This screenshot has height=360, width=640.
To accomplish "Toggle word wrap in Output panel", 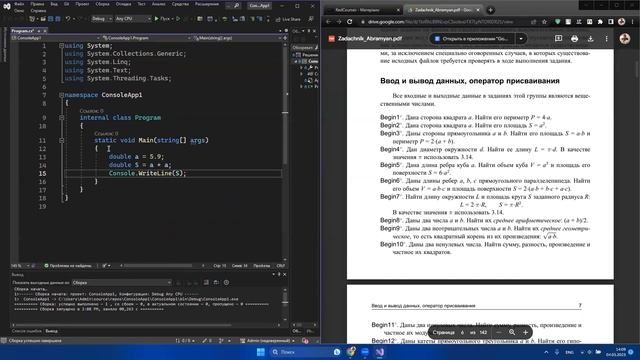I will (216, 282).
